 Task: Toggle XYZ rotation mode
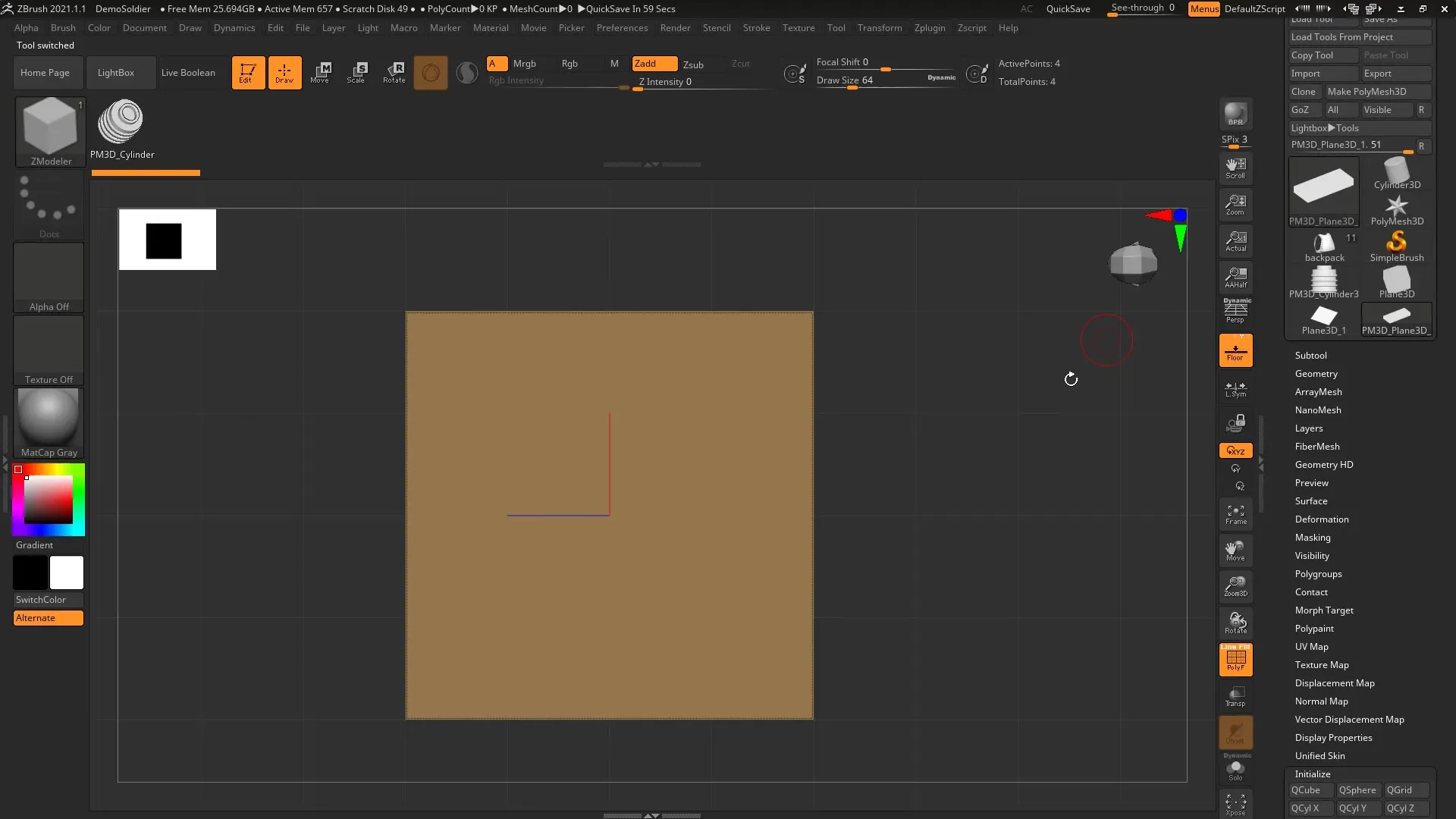[x=1235, y=450]
